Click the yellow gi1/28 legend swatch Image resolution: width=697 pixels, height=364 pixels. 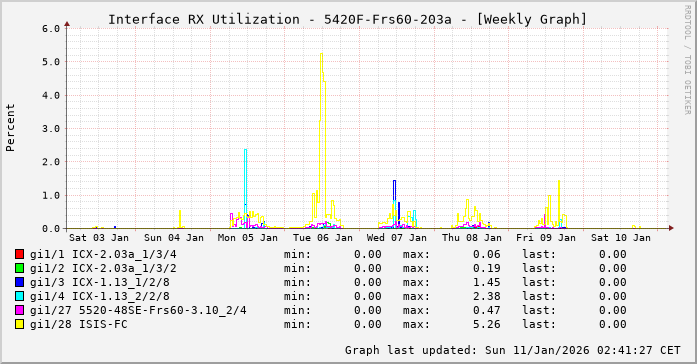click(x=19, y=324)
